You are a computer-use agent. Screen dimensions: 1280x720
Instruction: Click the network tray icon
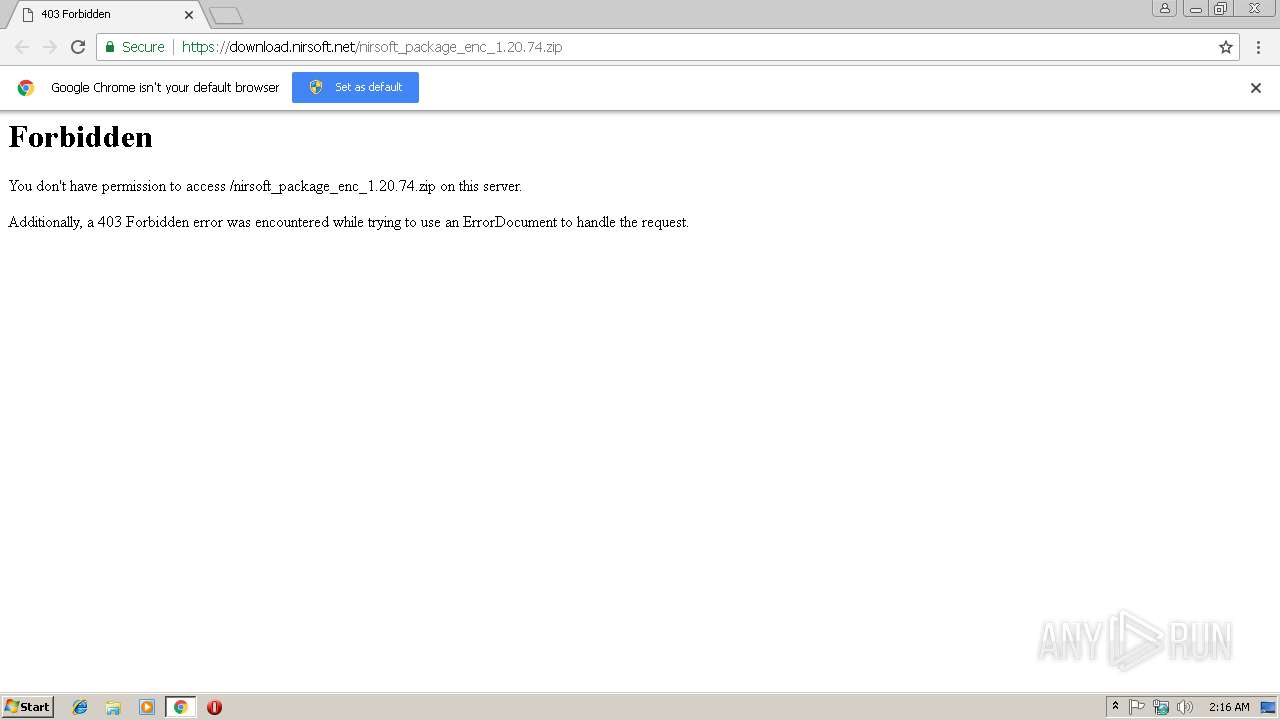coord(1161,707)
